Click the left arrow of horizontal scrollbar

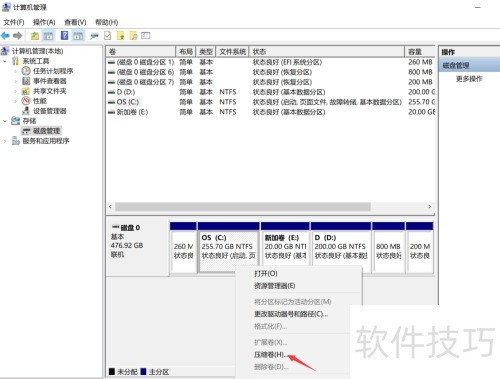(110, 207)
